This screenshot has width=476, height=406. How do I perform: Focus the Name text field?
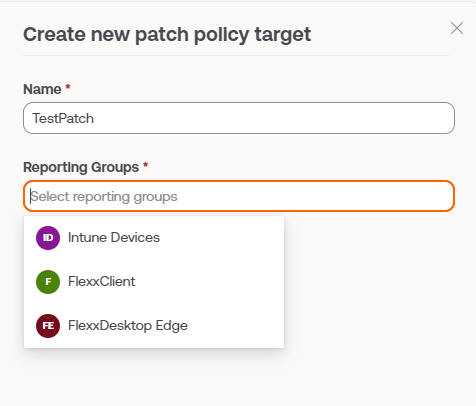point(239,118)
